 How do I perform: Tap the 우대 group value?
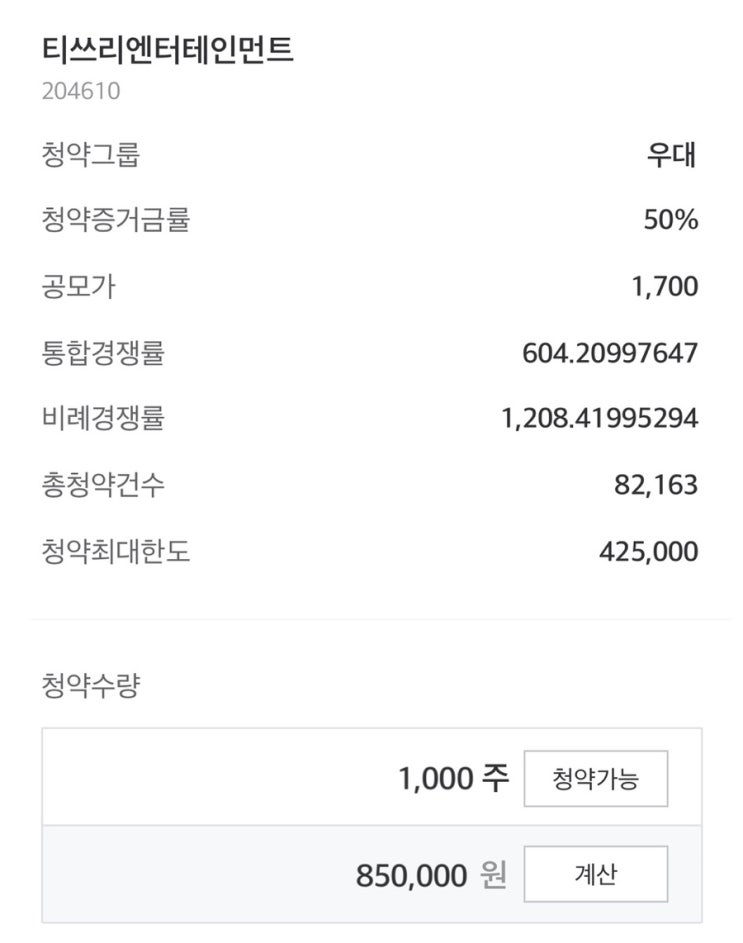(671, 155)
